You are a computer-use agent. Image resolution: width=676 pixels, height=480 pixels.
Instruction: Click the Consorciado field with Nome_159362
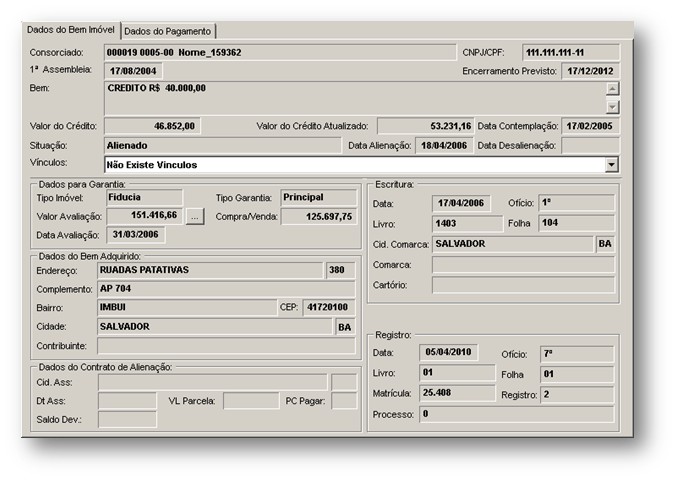(x=280, y=53)
